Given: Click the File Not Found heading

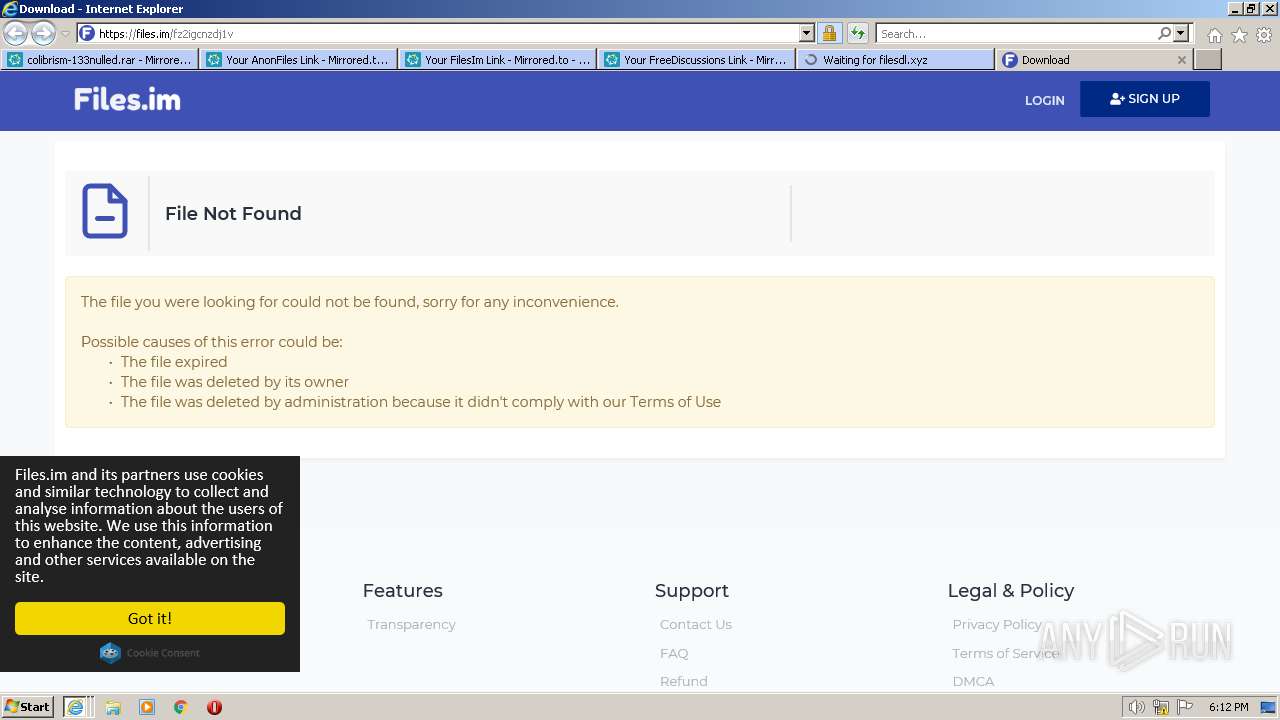Looking at the screenshot, I should 233,213.
